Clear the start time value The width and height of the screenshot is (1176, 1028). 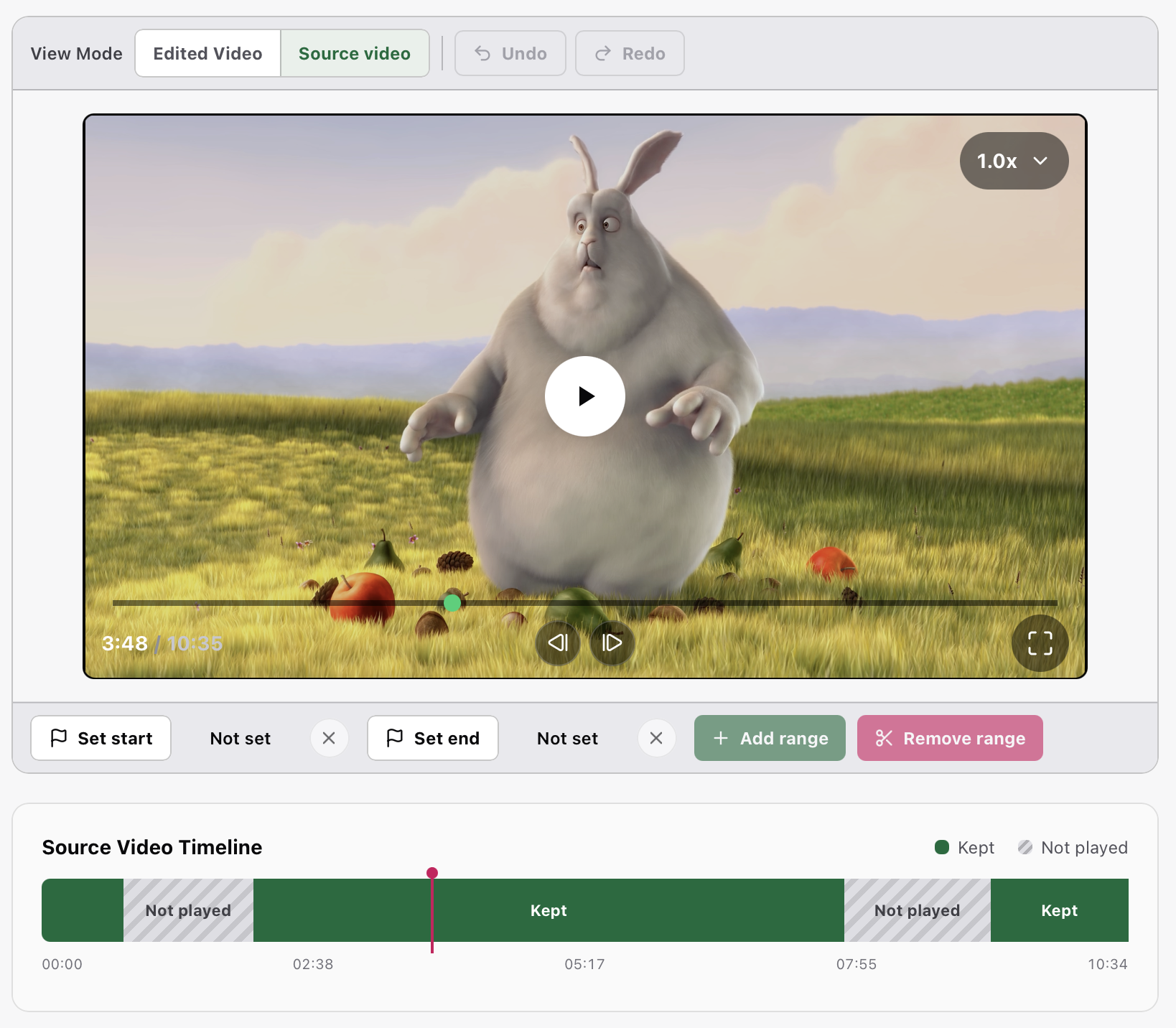click(329, 738)
